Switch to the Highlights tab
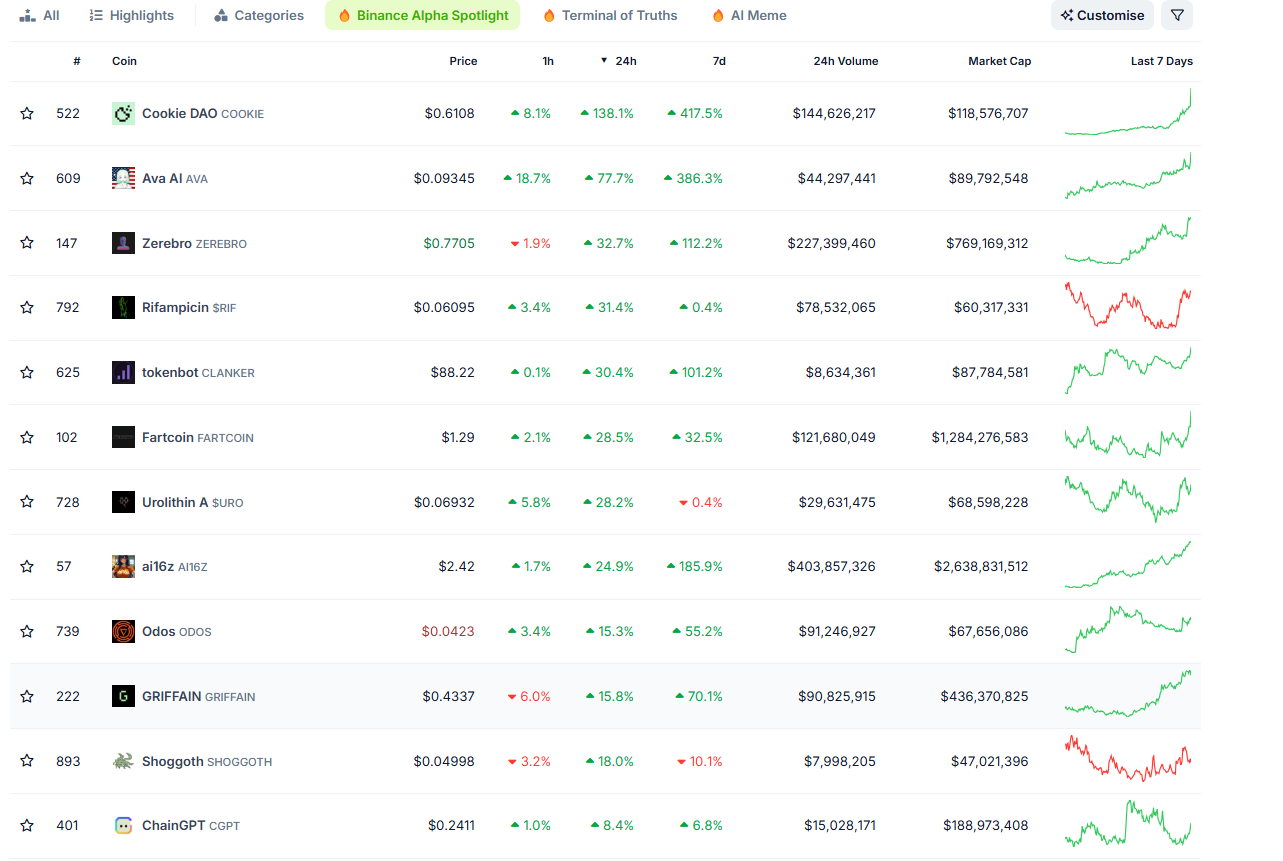This screenshot has width=1283, height=861. point(131,15)
